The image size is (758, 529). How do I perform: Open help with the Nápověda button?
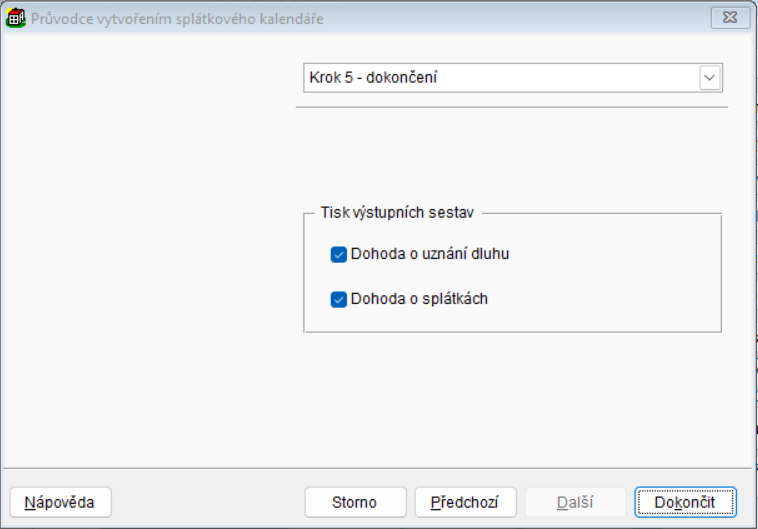click(x=59, y=502)
